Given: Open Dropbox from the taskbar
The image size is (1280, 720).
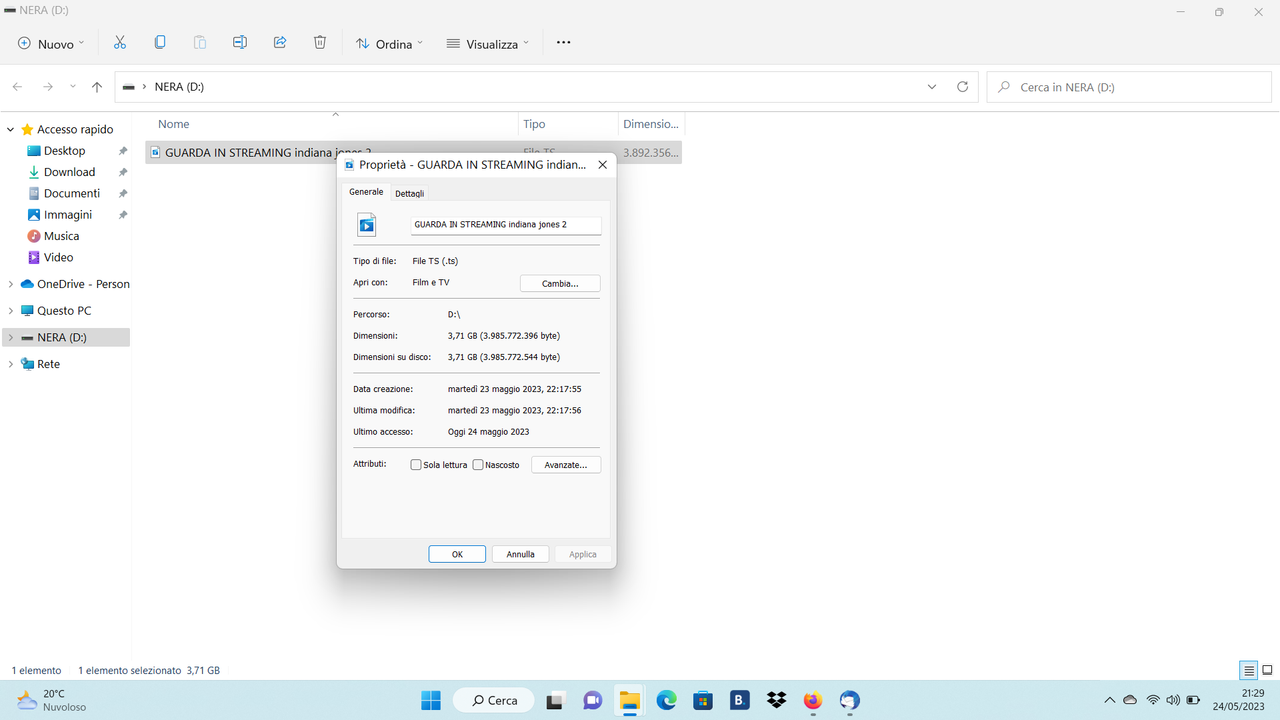Looking at the screenshot, I should point(777,700).
